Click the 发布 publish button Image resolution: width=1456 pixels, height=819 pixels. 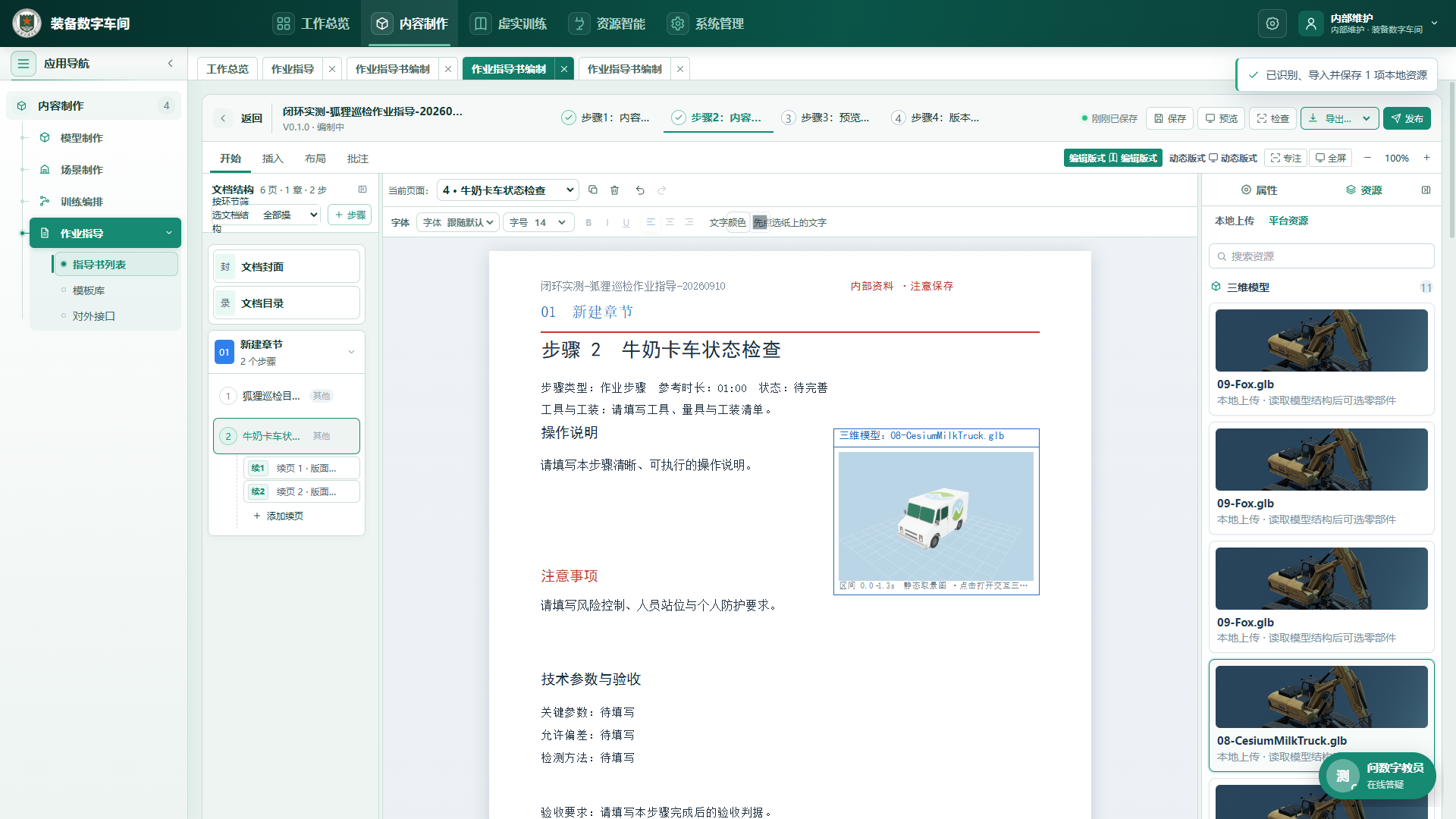tap(1407, 118)
